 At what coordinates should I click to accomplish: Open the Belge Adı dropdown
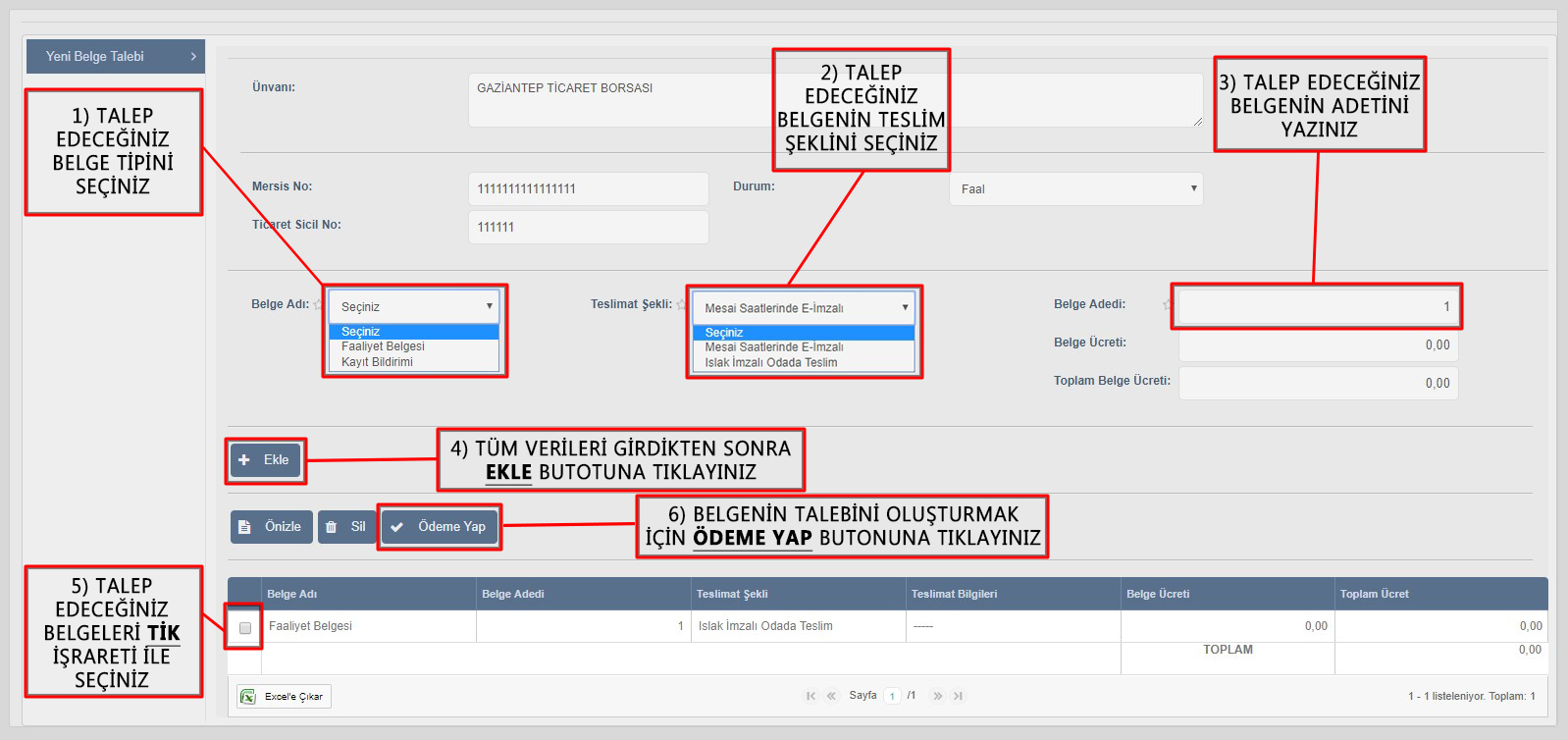point(414,307)
